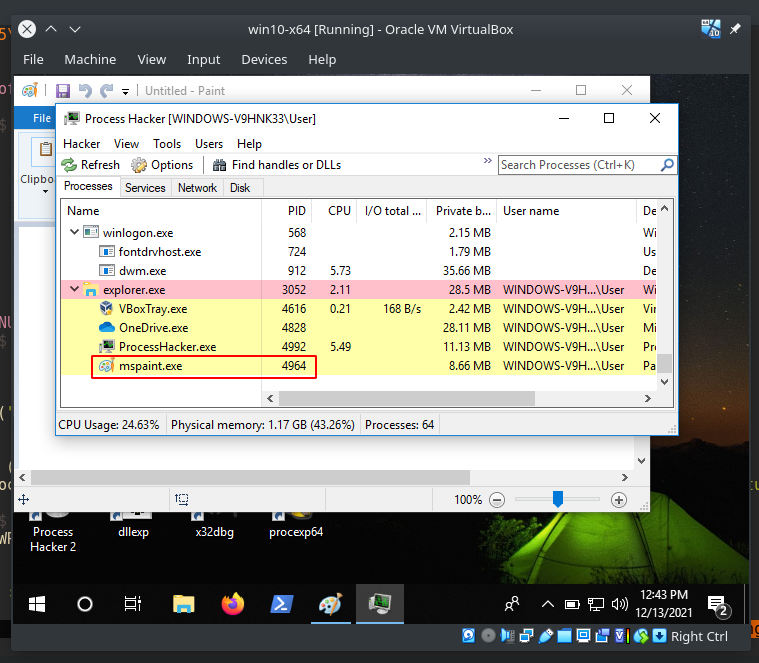Click the Paint save icon
Viewport: 759px width, 663px height.
pyautogui.click(x=63, y=90)
